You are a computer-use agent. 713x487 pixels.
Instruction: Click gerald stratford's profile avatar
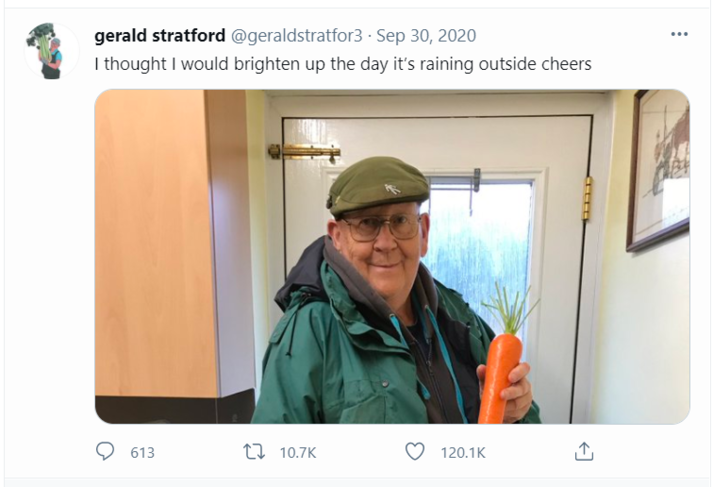point(51,50)
